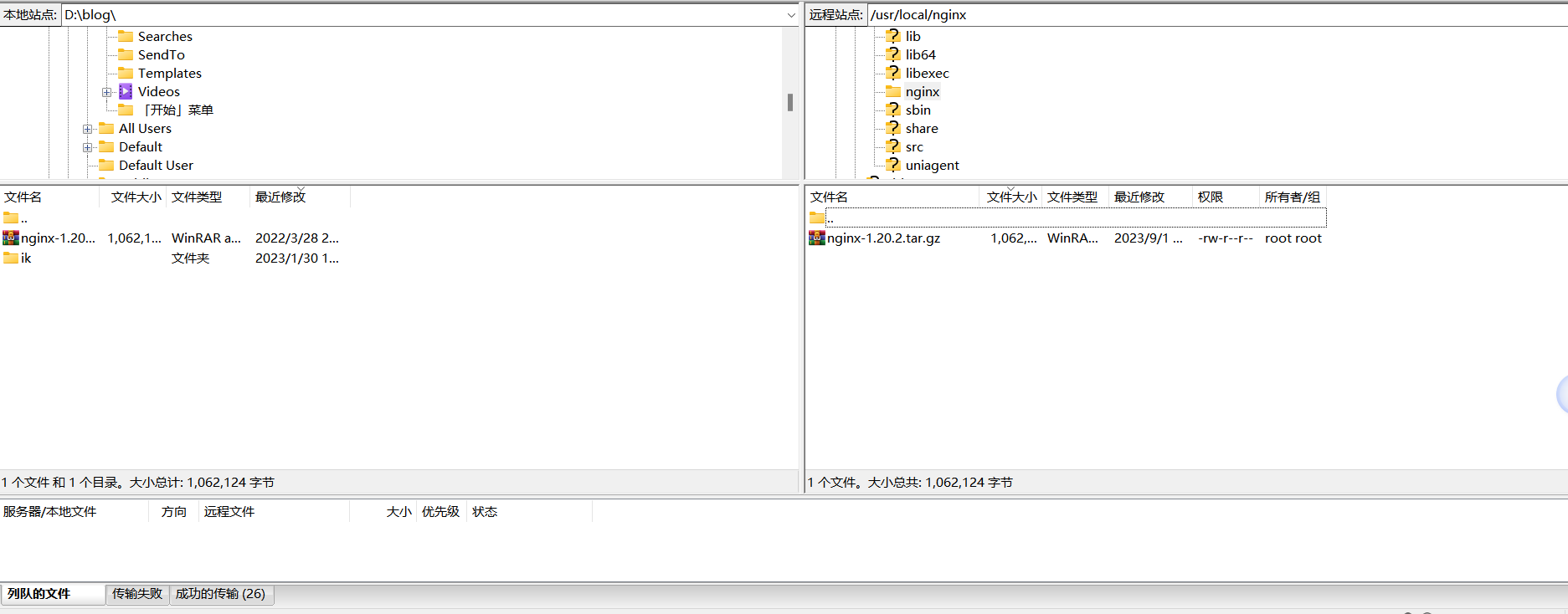Click 服务器/本地文件 queue column header

pos(75,512)
